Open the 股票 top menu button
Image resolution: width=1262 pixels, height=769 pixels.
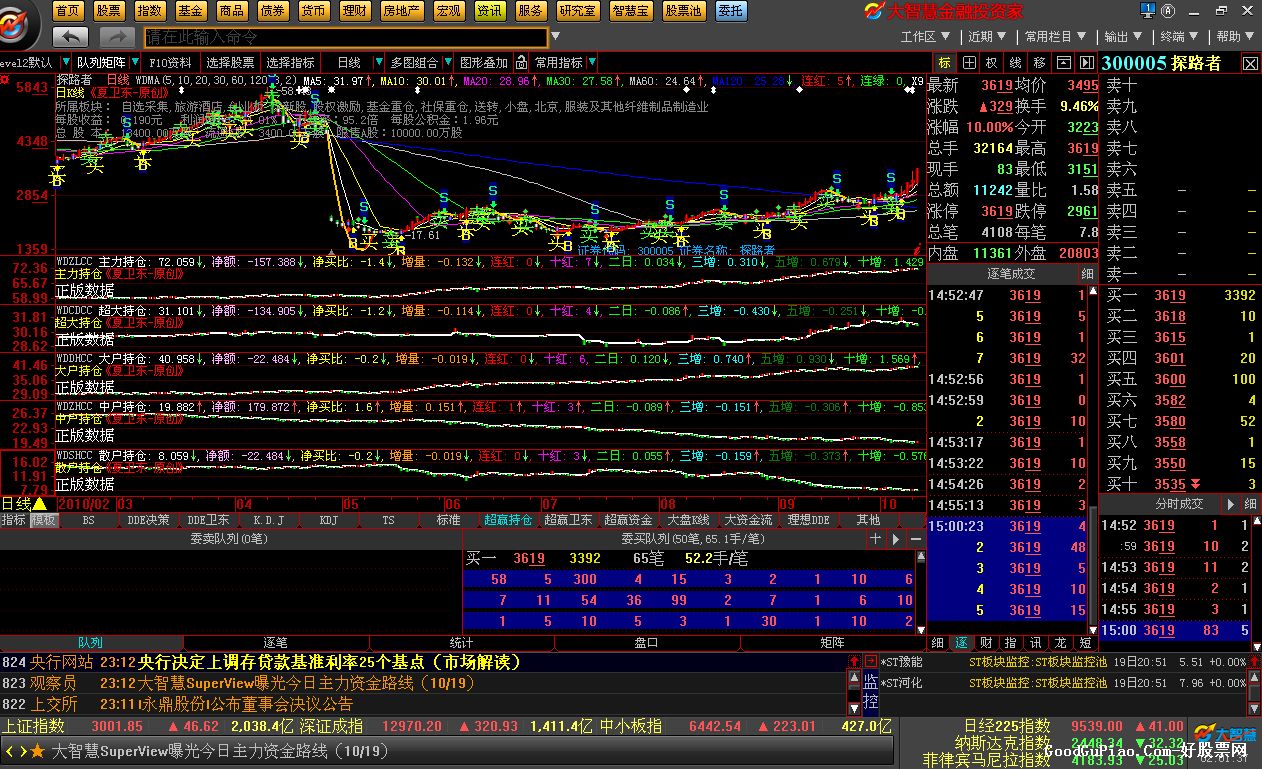(109, 10)
